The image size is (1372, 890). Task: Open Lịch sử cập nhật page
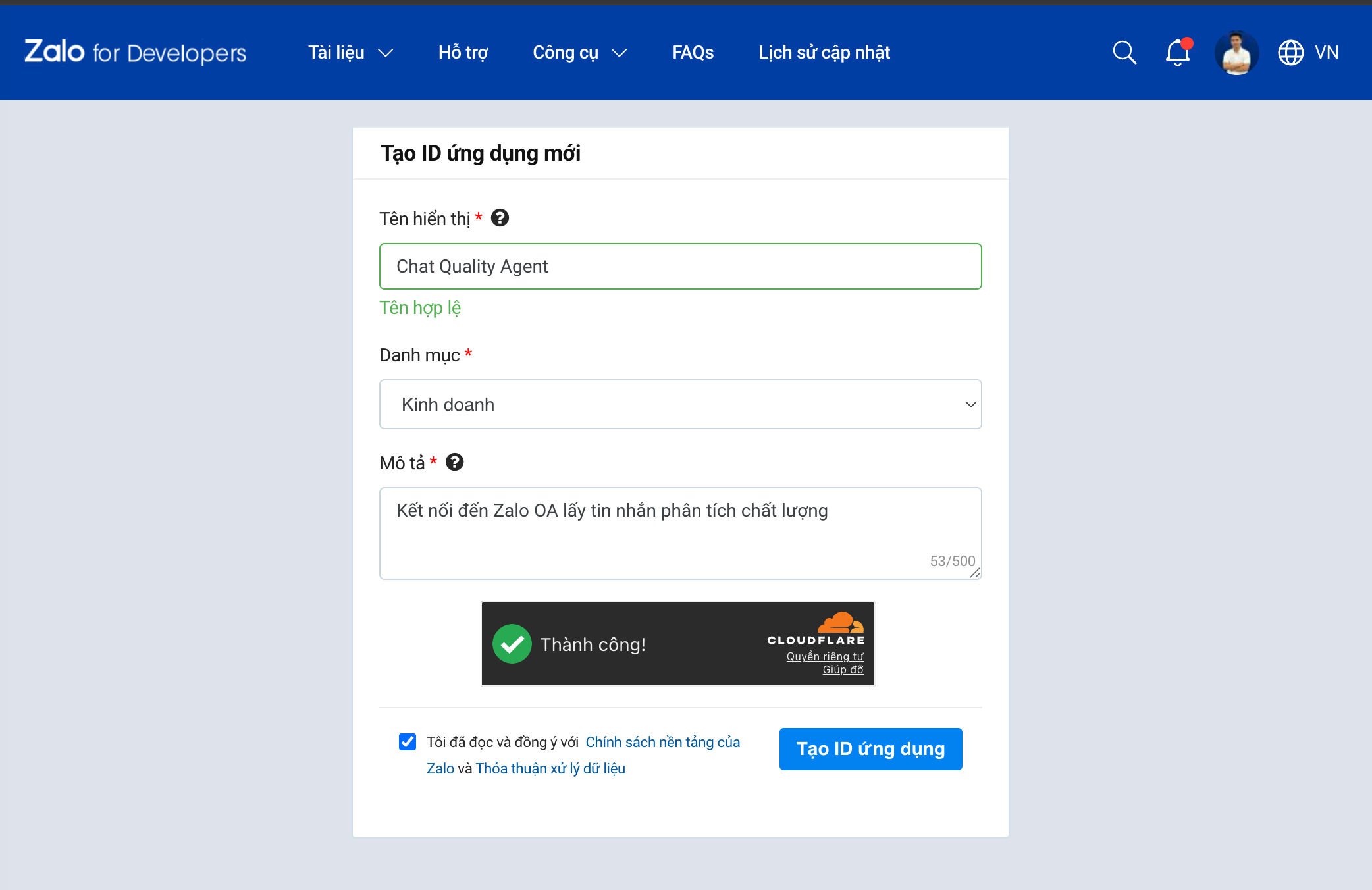[x=824, y=52]
